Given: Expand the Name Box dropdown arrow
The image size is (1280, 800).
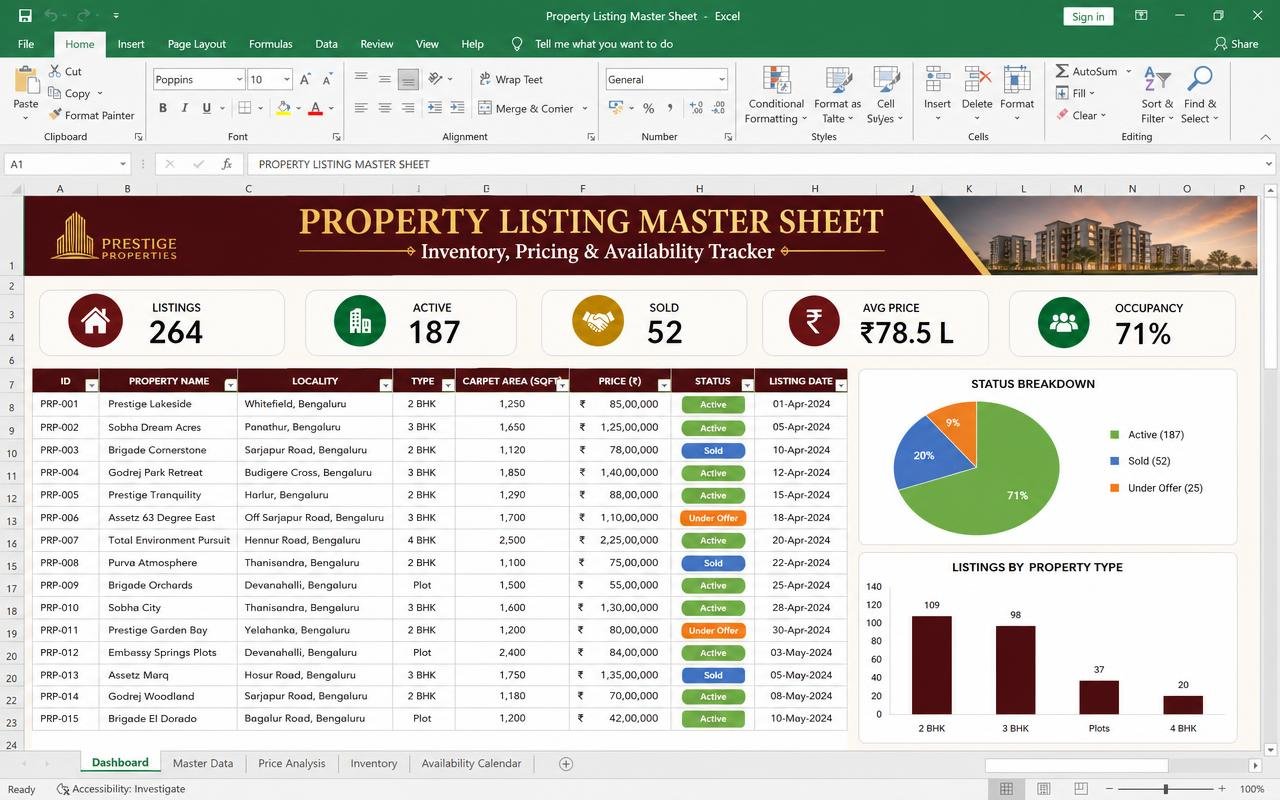Looking at the screenshot, I should click(x=123, y=164).
